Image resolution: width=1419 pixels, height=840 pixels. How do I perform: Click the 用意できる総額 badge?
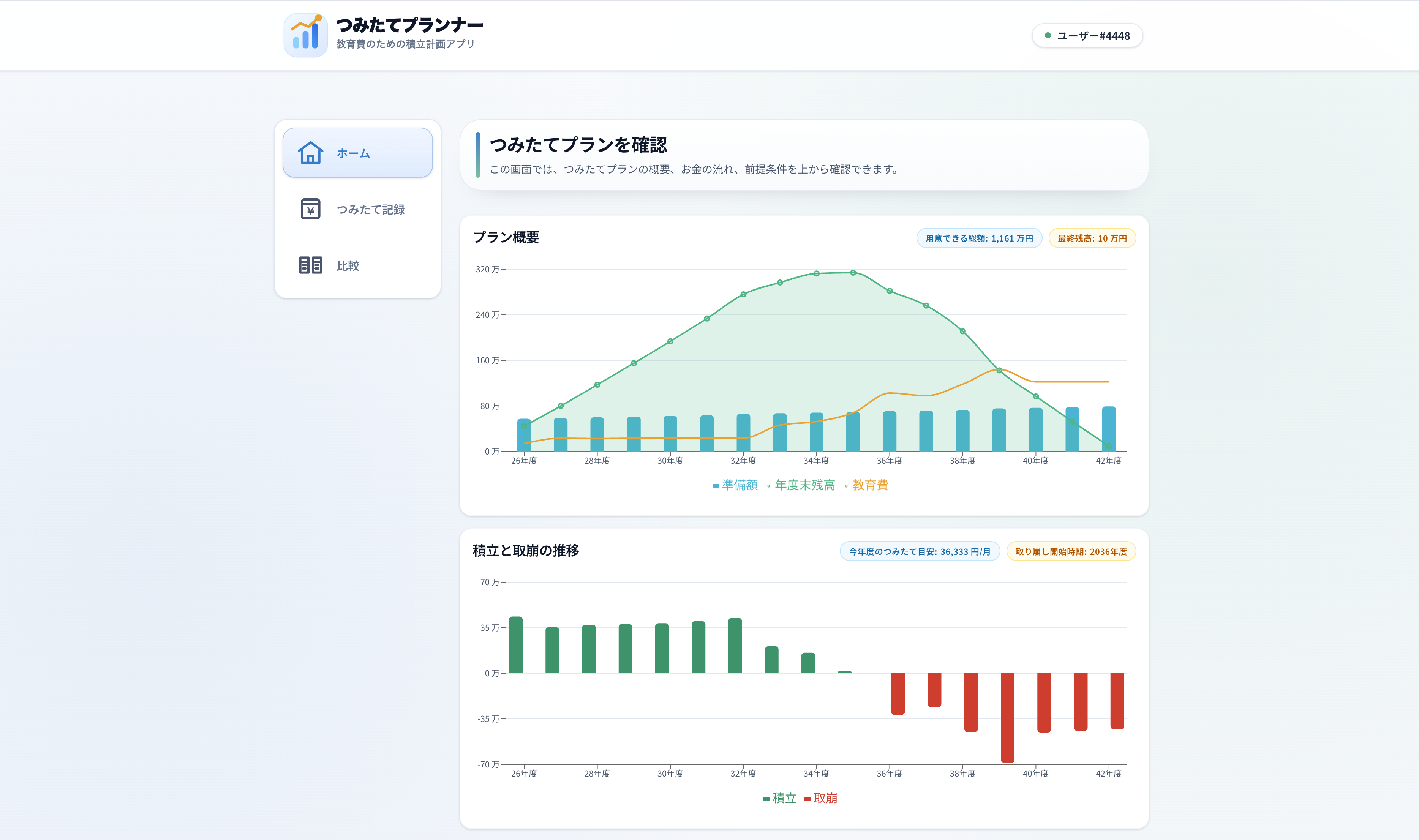[x=978, y=238]
